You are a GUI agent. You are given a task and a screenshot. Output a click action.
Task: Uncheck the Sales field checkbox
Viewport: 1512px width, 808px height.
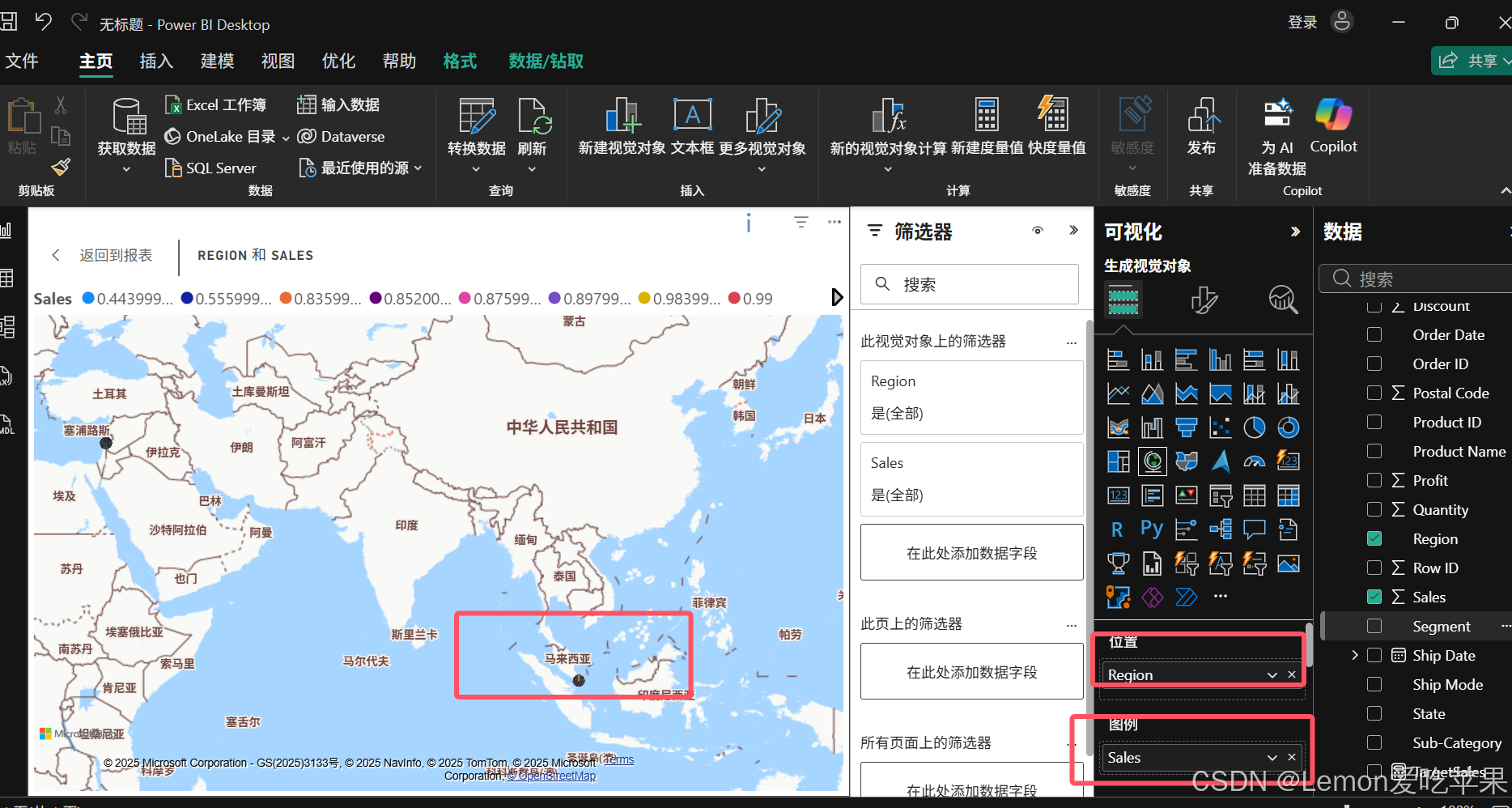[1374, 597]
